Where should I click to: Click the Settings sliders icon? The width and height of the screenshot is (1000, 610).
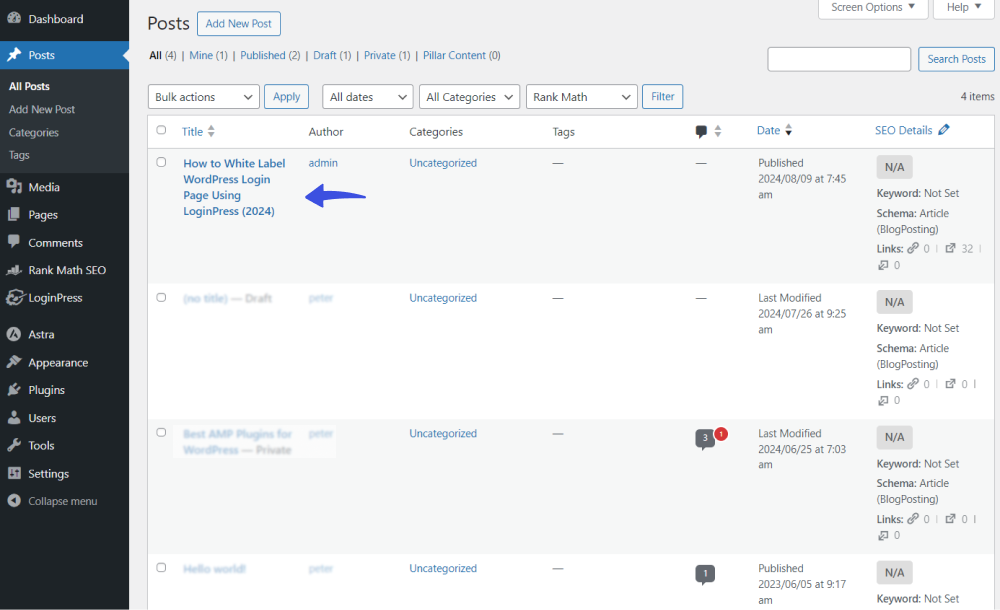pyautogui.click(x=14, y=473)
